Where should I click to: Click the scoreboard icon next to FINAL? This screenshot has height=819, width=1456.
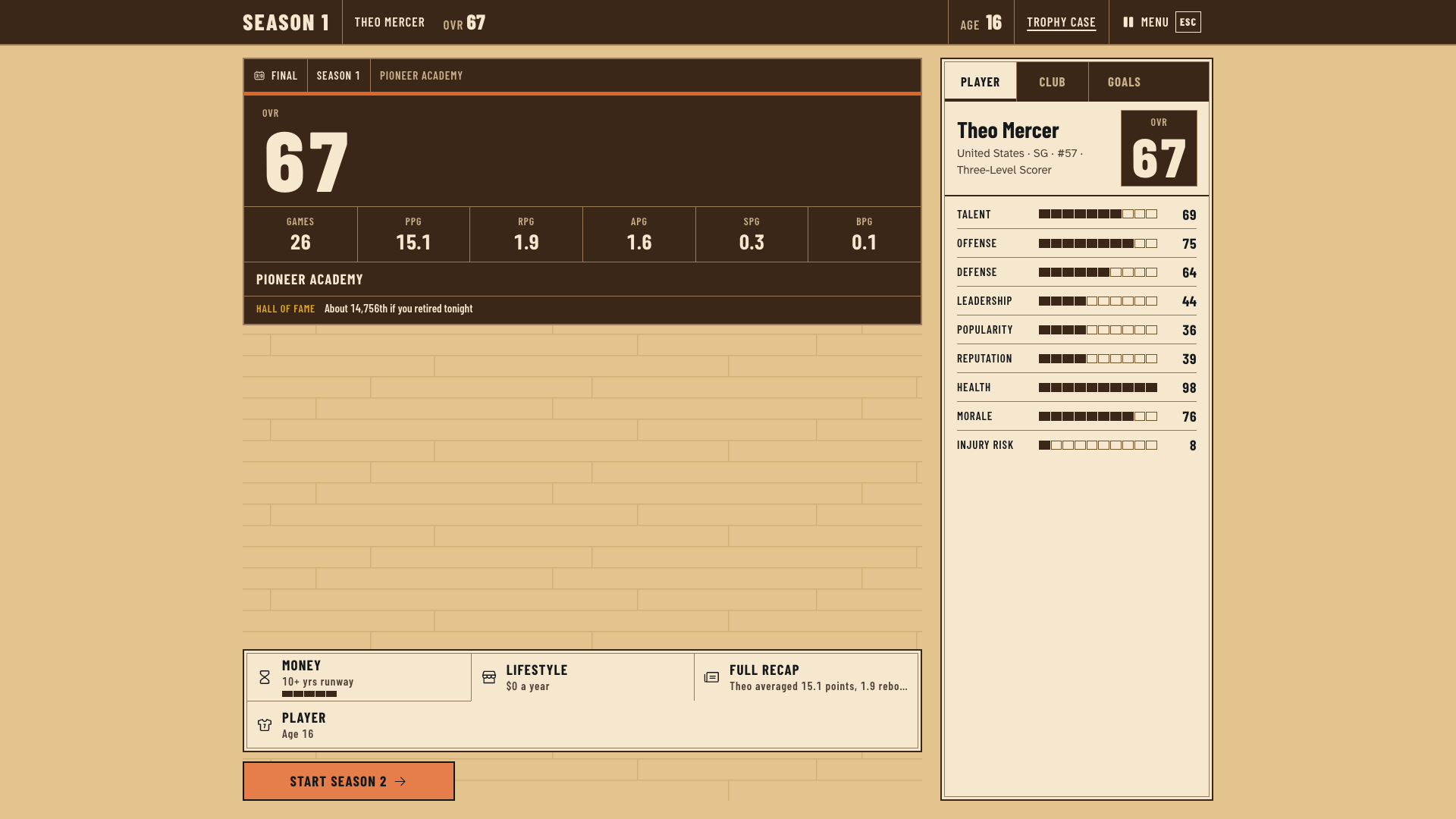pyautogui.click(x=259, y=76)
